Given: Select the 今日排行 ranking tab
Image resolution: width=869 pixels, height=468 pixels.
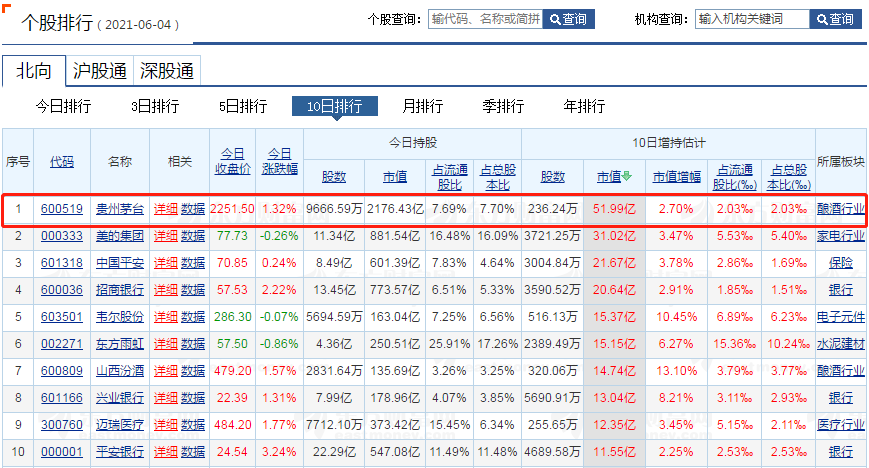Looking at the screenshot, I should (63, 106).
